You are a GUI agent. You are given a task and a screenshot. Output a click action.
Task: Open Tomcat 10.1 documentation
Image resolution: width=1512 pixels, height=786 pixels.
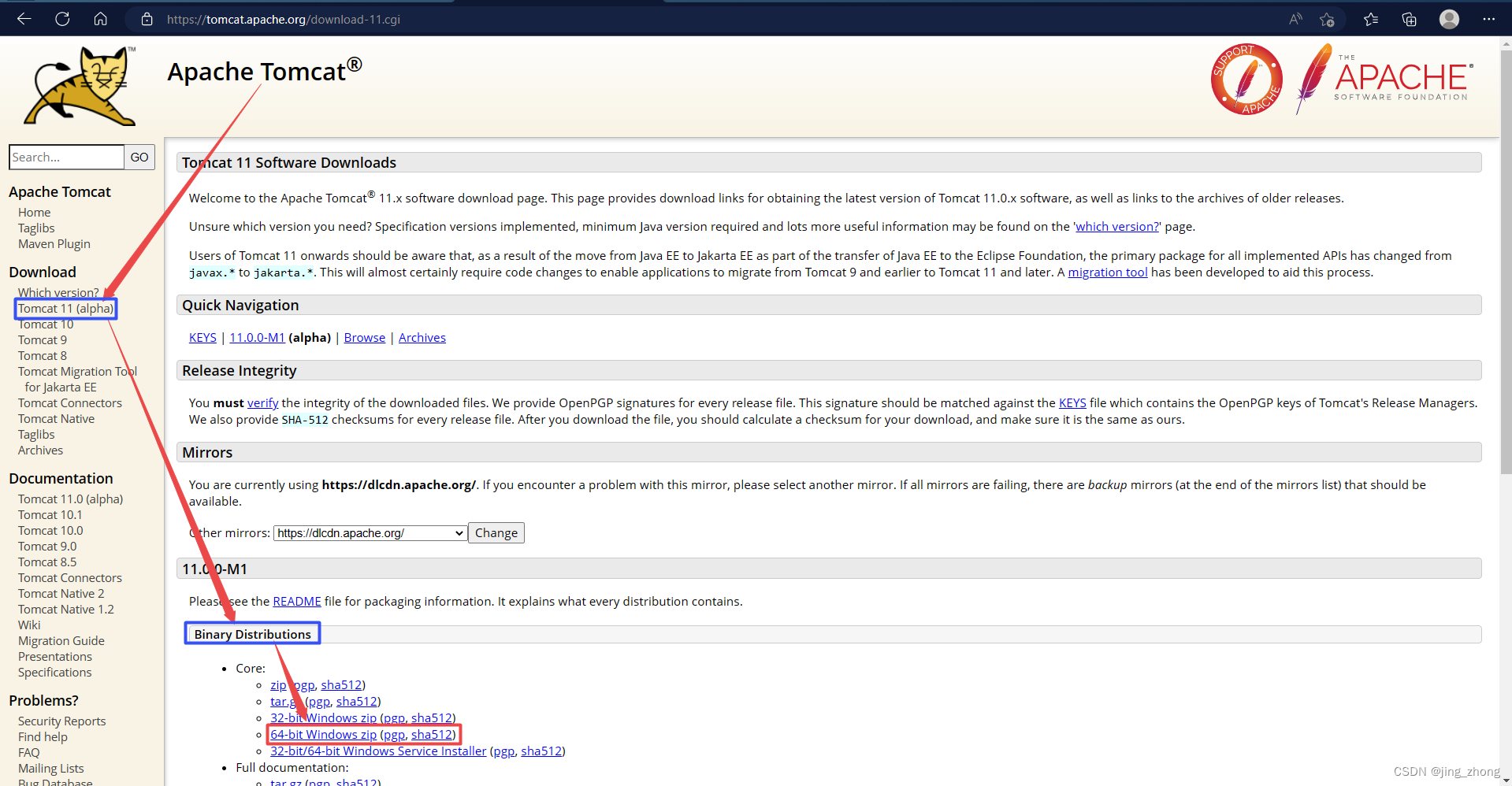point(50,515)
